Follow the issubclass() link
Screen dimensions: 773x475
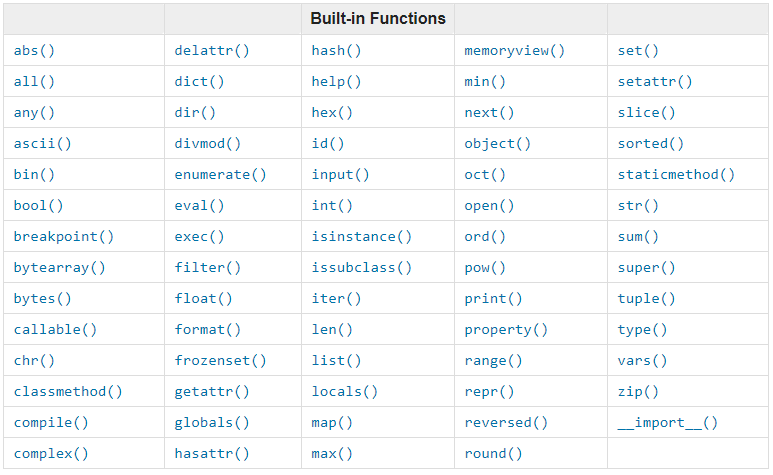pos(361,268)
